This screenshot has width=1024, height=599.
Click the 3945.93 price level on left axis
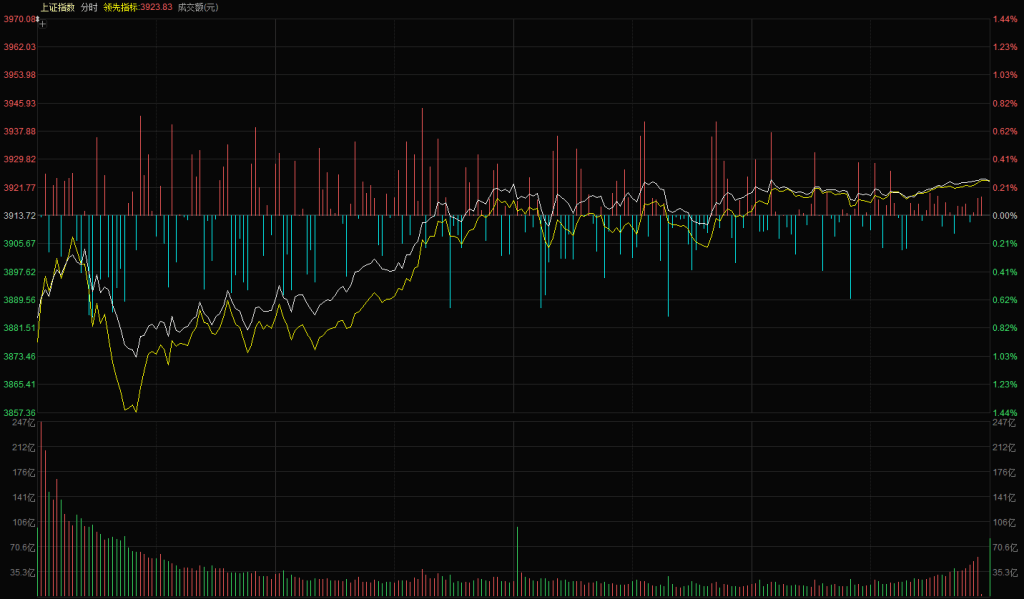click(x=20, y=103)
